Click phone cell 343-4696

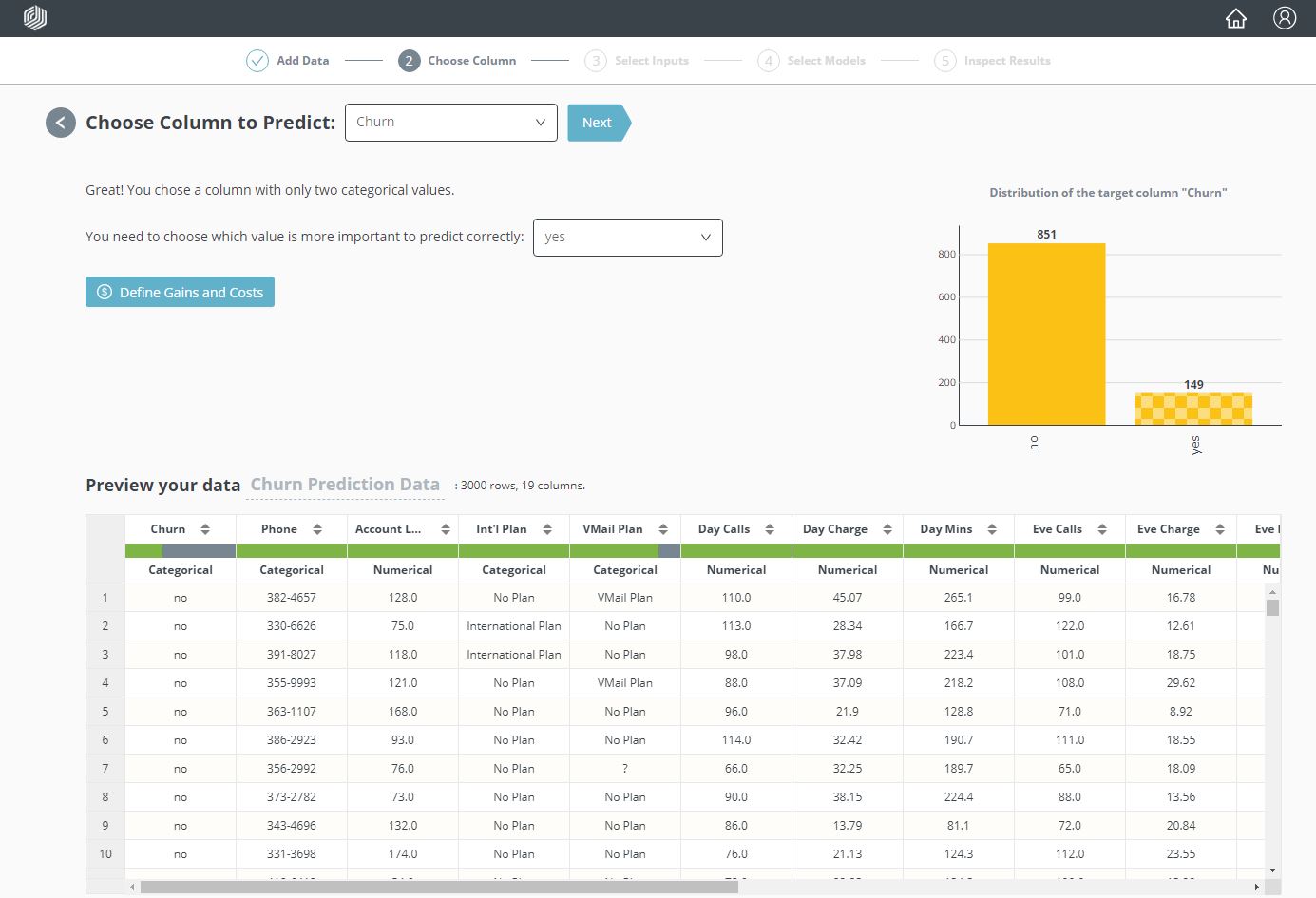point(292,826)
